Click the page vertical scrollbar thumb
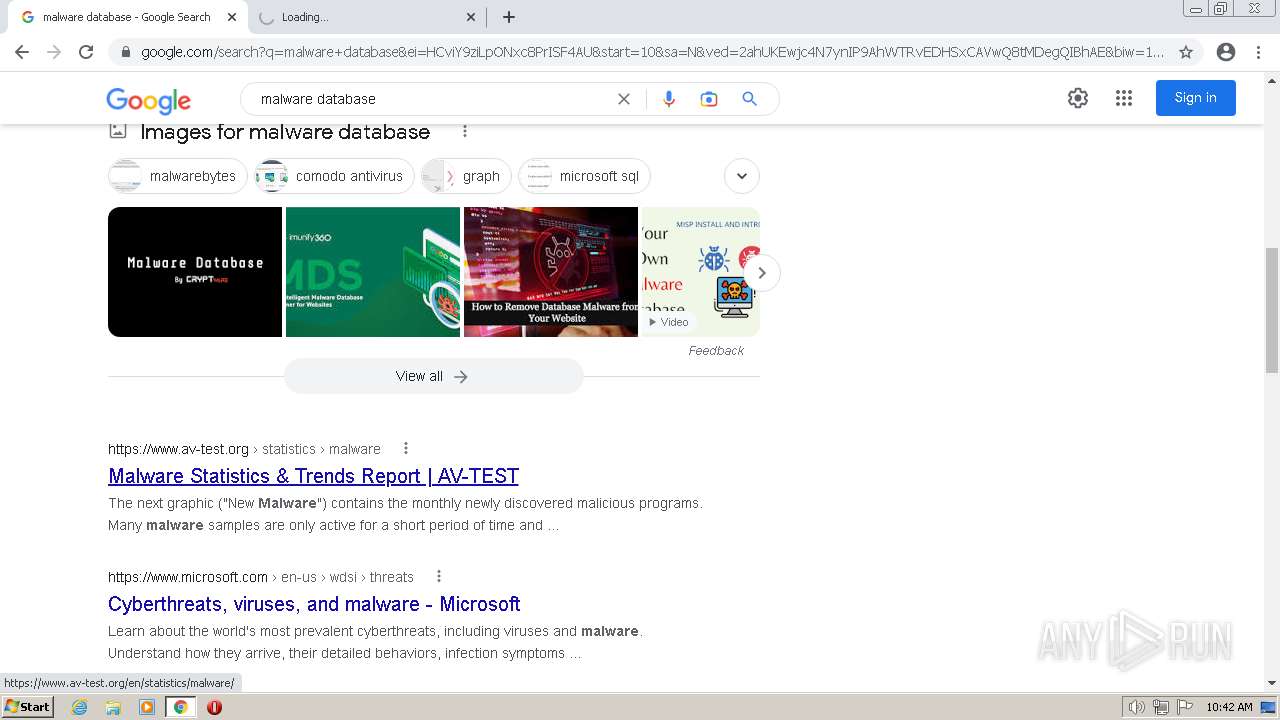This screenshot has width=1280, height=720. coord(1272,310)
